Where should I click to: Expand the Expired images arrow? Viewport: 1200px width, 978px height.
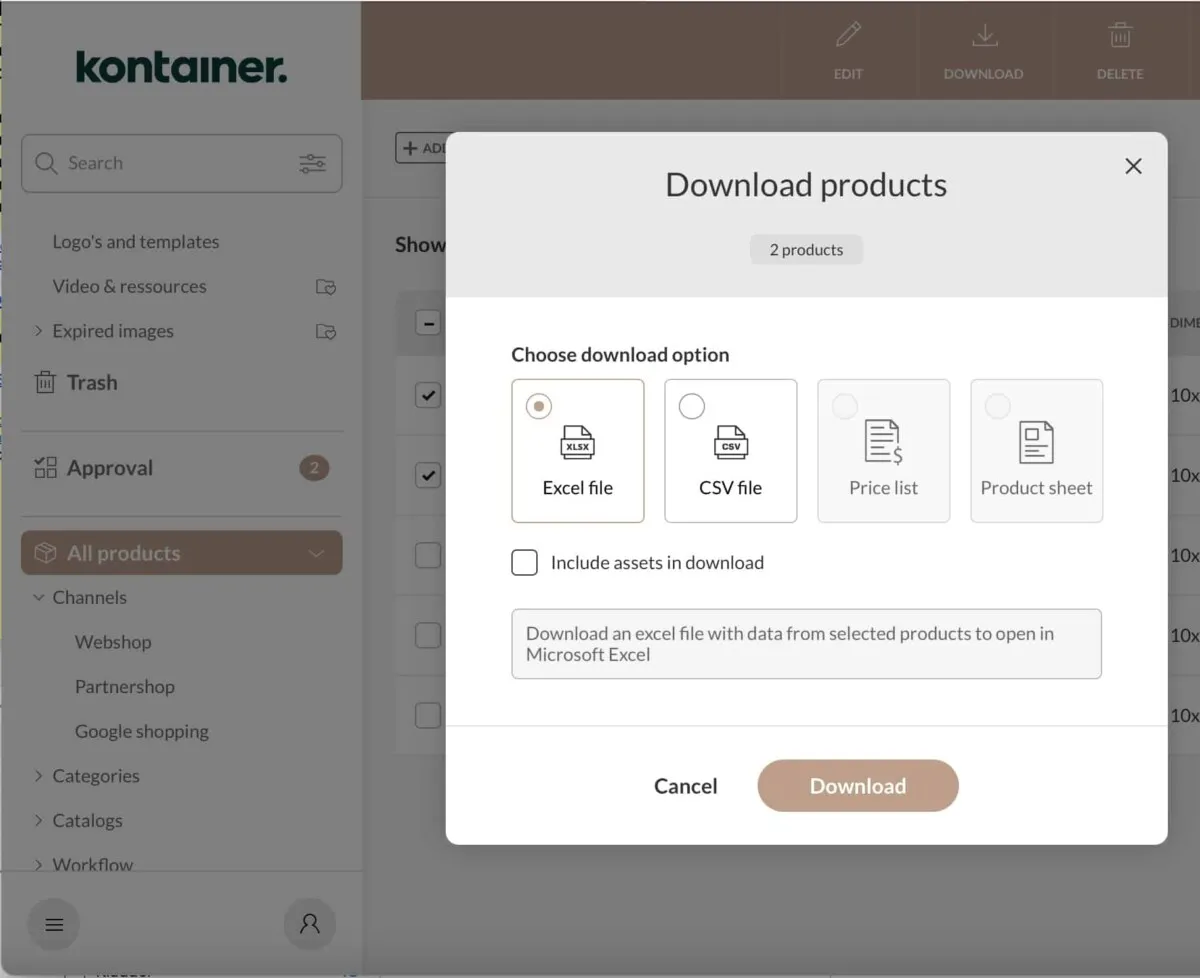[x=39, y=331]
